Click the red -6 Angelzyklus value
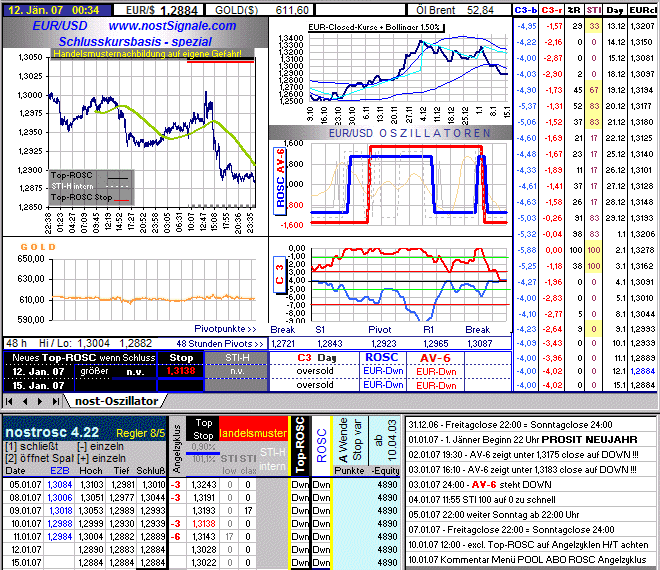Viewport: 660px width, 570px height. pyautogui.click(x=176, y=537)
